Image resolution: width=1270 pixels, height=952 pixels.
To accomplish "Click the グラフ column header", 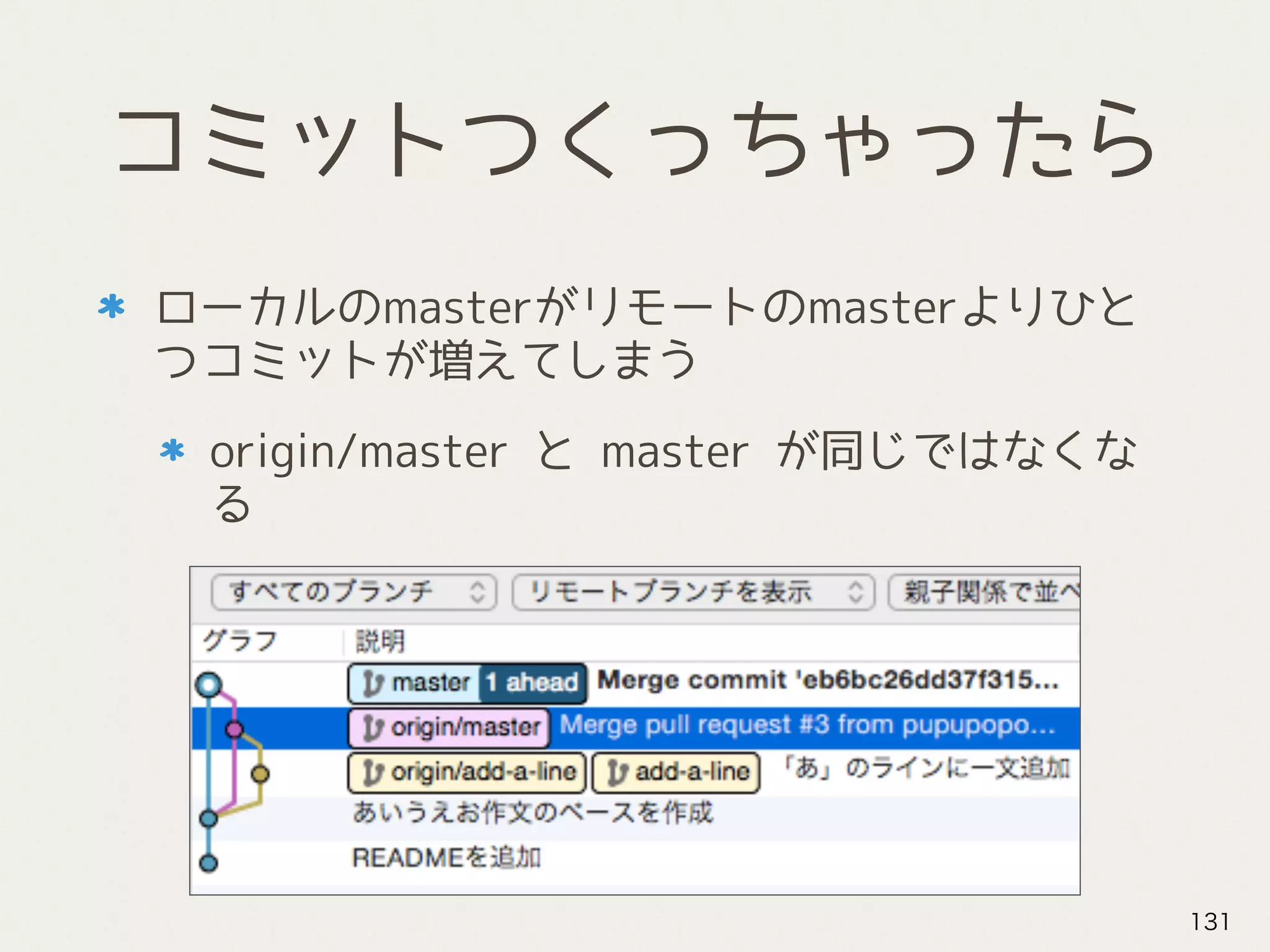I will [x=240, y=641].
